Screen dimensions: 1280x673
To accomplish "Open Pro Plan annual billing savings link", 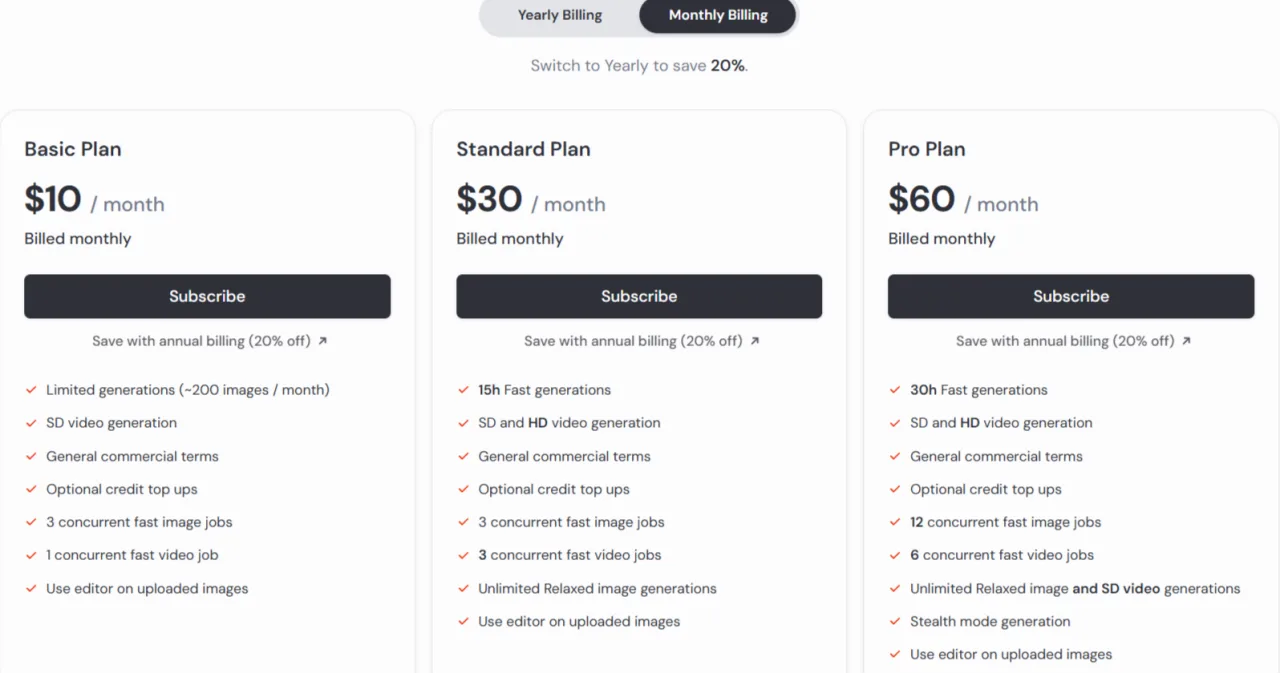I will tap(1065, 341).
